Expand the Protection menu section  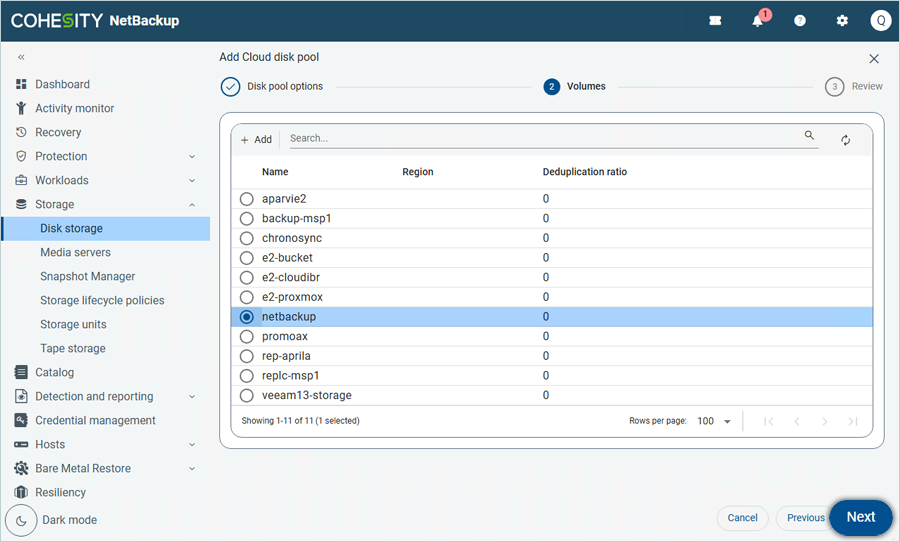coord(192,157)
